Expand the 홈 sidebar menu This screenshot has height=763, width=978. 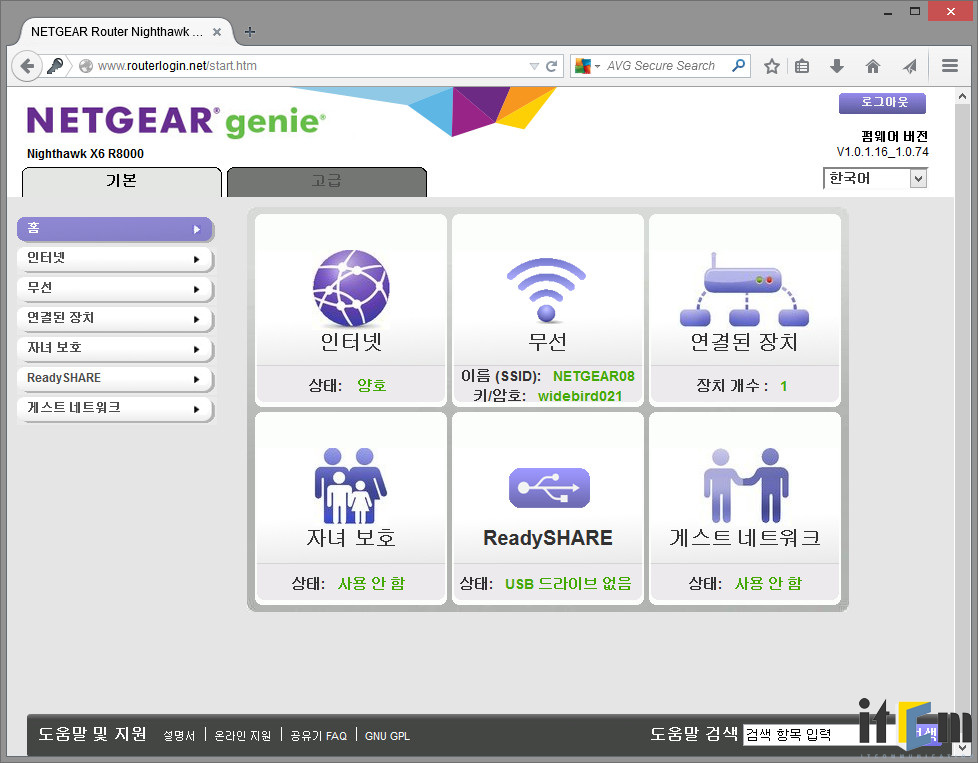[x=115, y=229]
